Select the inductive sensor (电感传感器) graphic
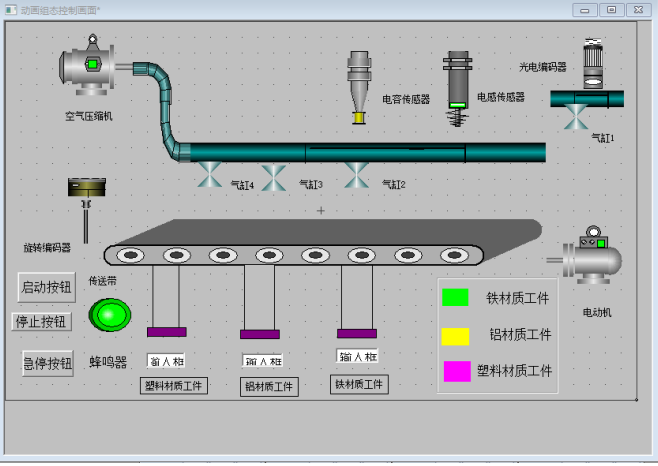Viewport: 658px width, 466px height. click(457, 87)
